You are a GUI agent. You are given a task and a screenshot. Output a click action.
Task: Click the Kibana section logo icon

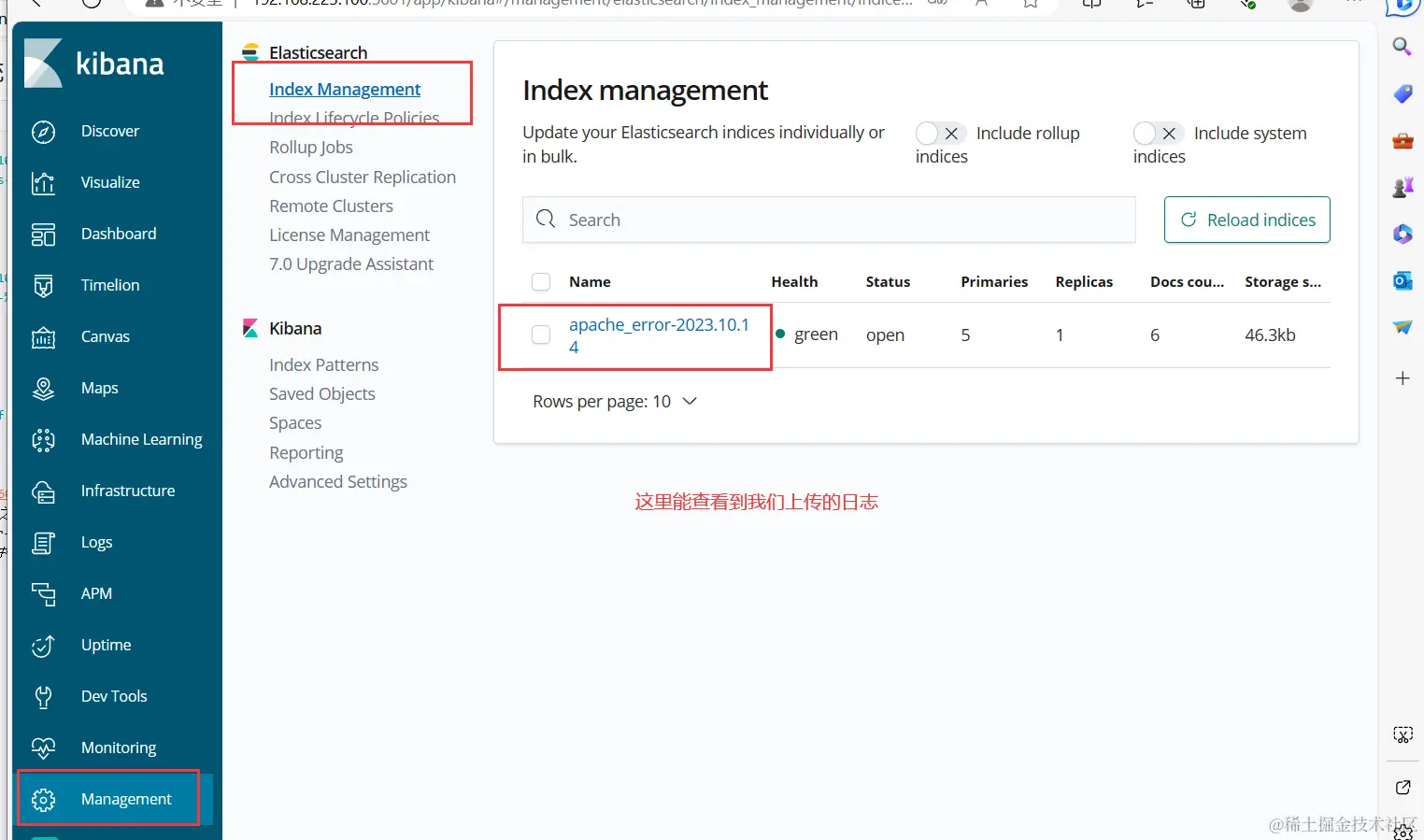250,329
